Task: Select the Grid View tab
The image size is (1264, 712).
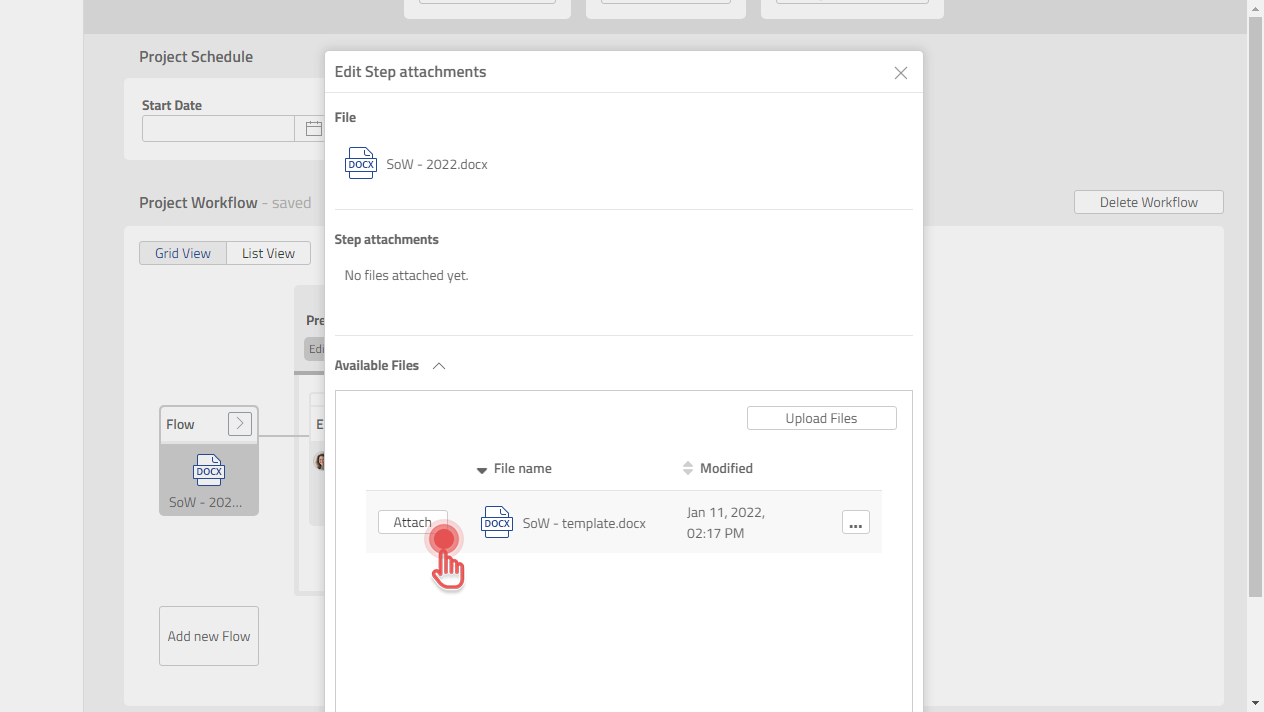Action: [x=182, y=253]
